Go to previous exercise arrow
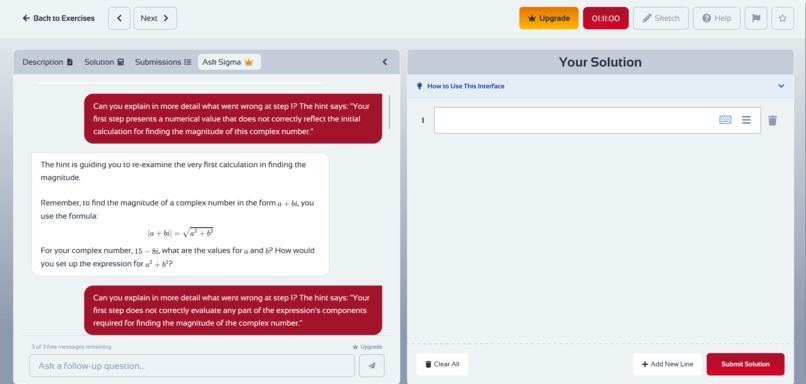Image resolution: width=806 pixels, height=384 pixels. pyautogui.click(x=119, y=18)
